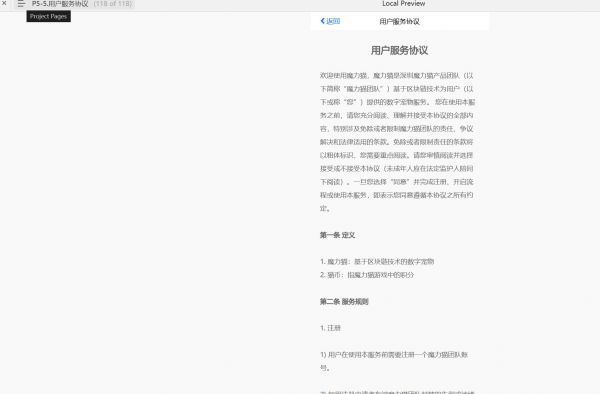The width and height of the screenshot is (600, 394).
Task: Select the 第二条 服务规则 section heading
Action: pos(344,301)
